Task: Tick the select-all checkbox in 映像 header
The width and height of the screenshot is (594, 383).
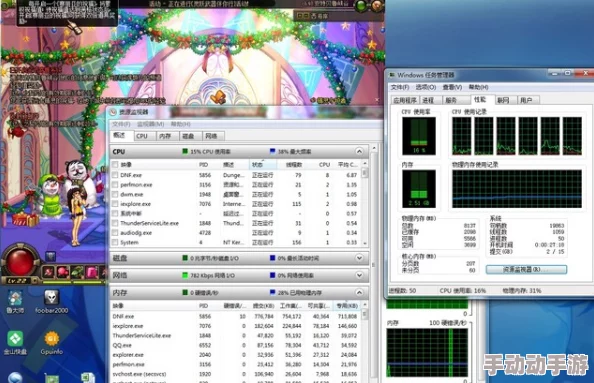Action: pyautogui.click(x=115, y=164)
